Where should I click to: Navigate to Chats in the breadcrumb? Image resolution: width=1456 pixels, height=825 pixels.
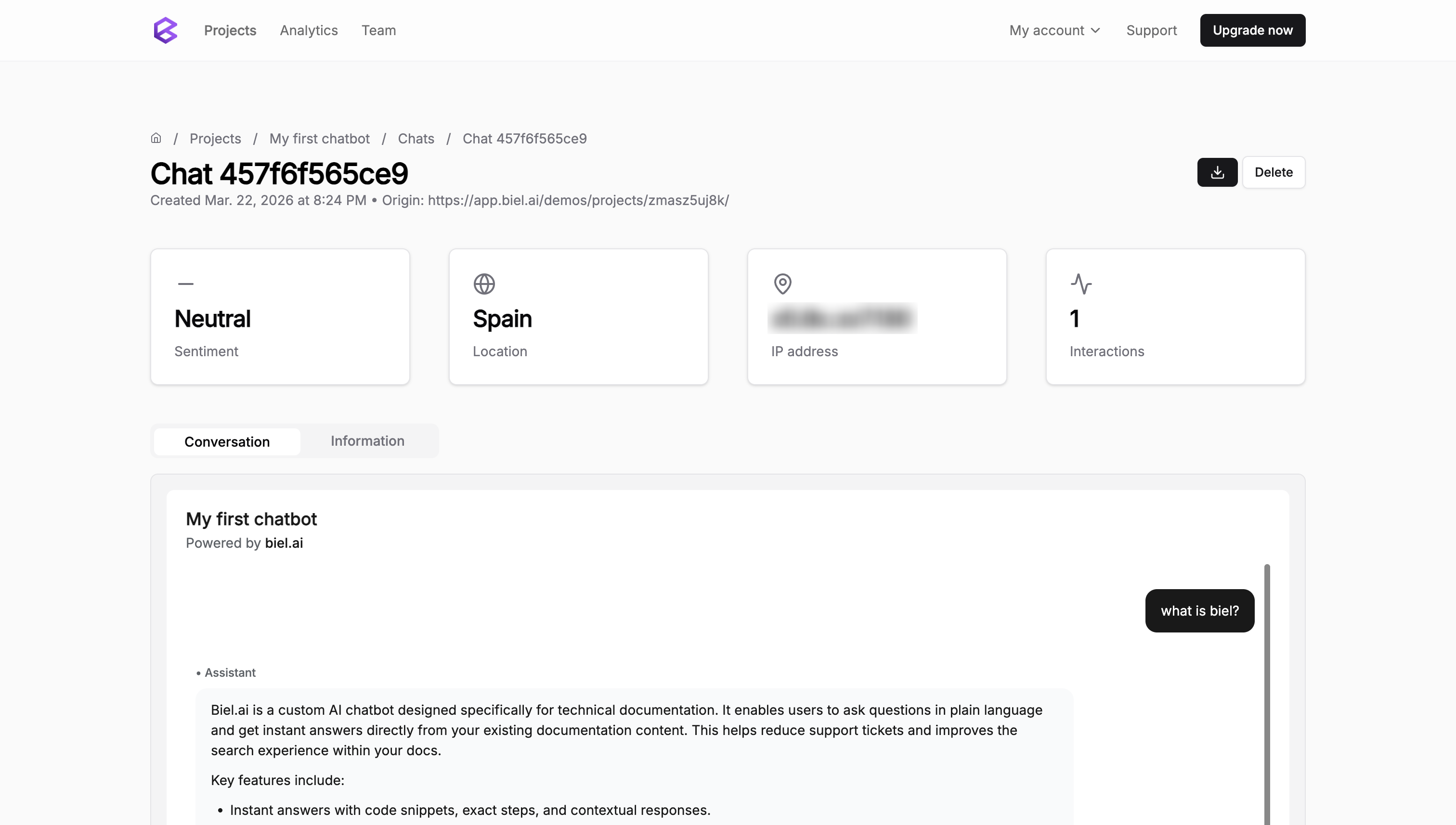[x=416, y=138]
